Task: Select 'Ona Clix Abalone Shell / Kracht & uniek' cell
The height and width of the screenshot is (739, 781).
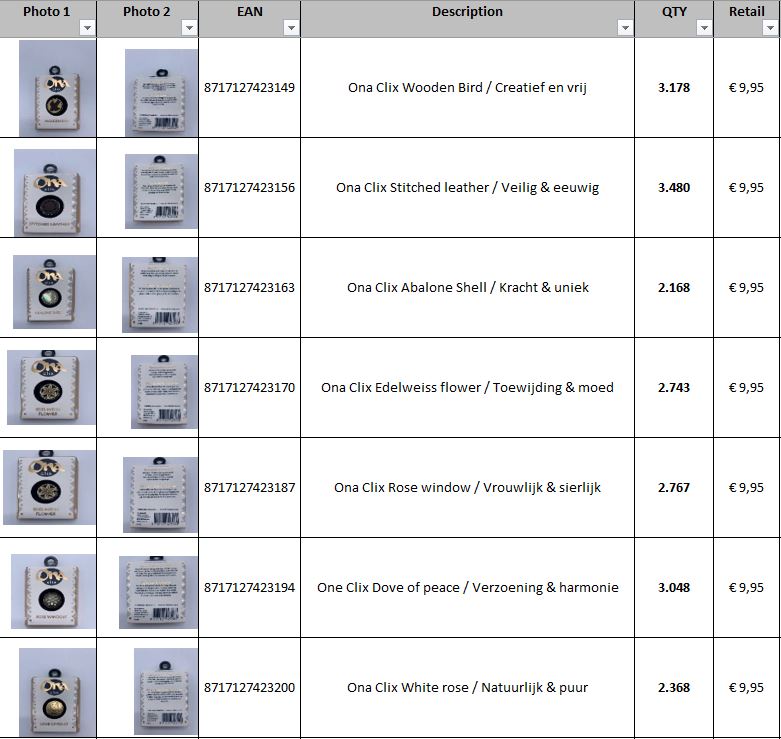Action: [x=467, y=288]
